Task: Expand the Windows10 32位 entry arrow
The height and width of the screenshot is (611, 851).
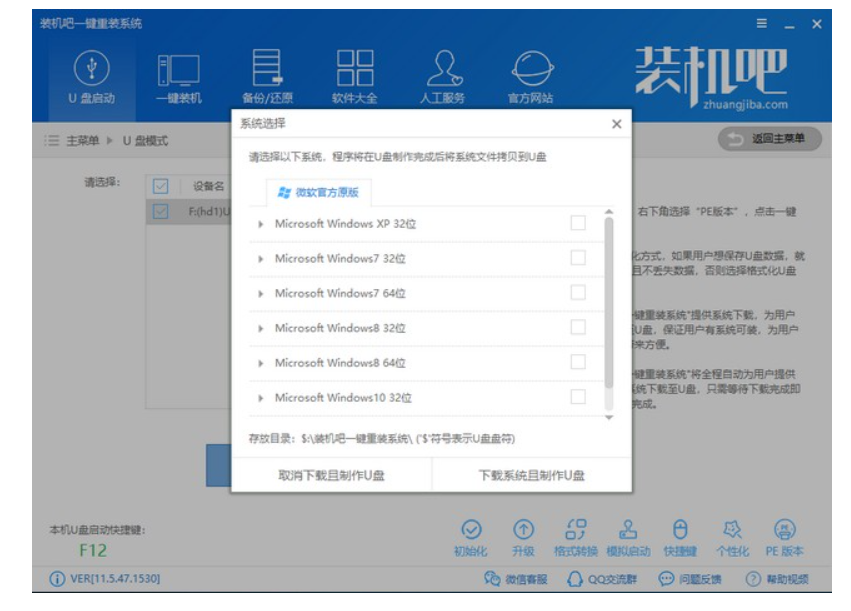Action: (261, 398)
